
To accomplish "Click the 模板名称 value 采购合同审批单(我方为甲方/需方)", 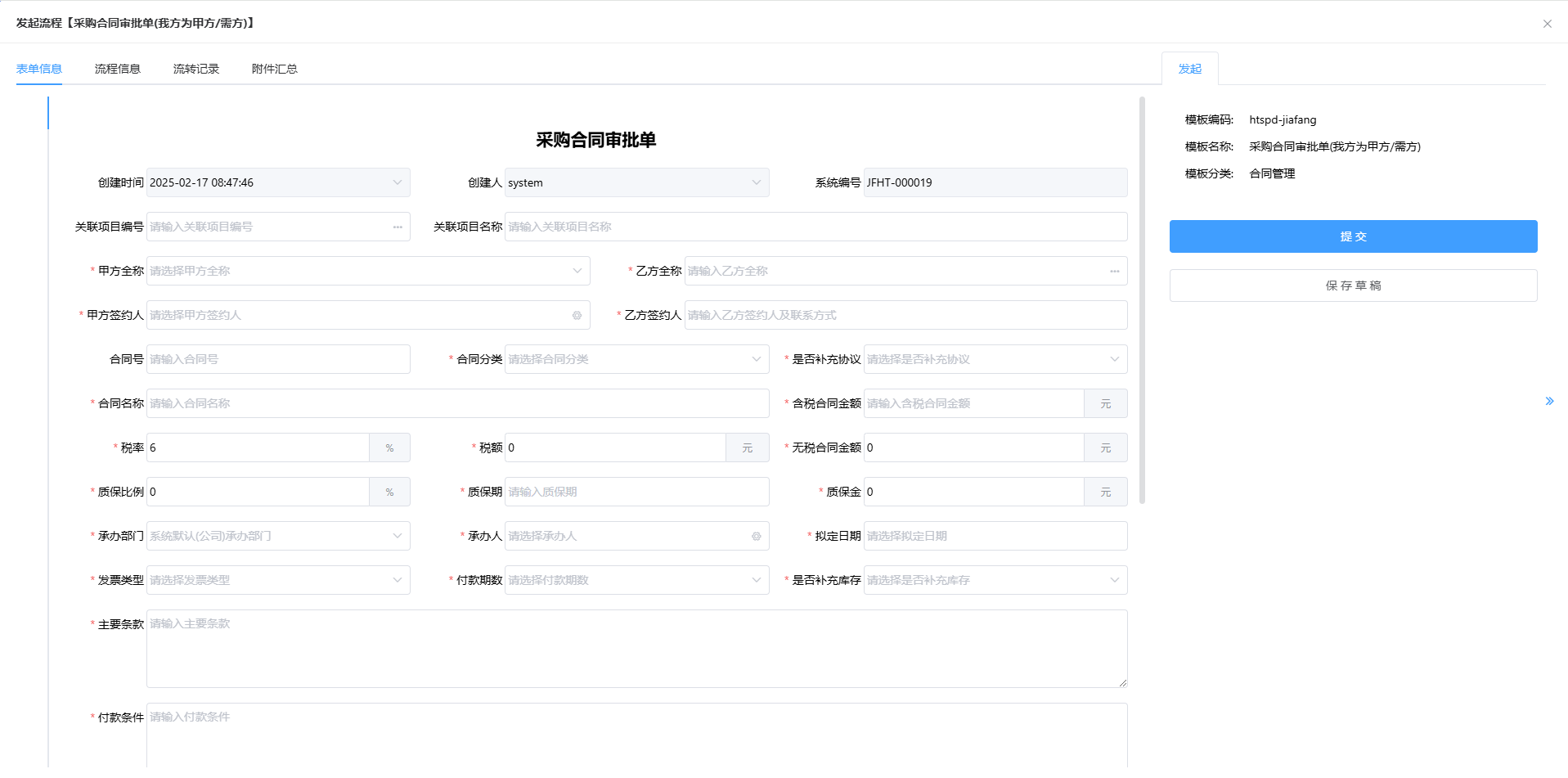I will [1335, 146].
